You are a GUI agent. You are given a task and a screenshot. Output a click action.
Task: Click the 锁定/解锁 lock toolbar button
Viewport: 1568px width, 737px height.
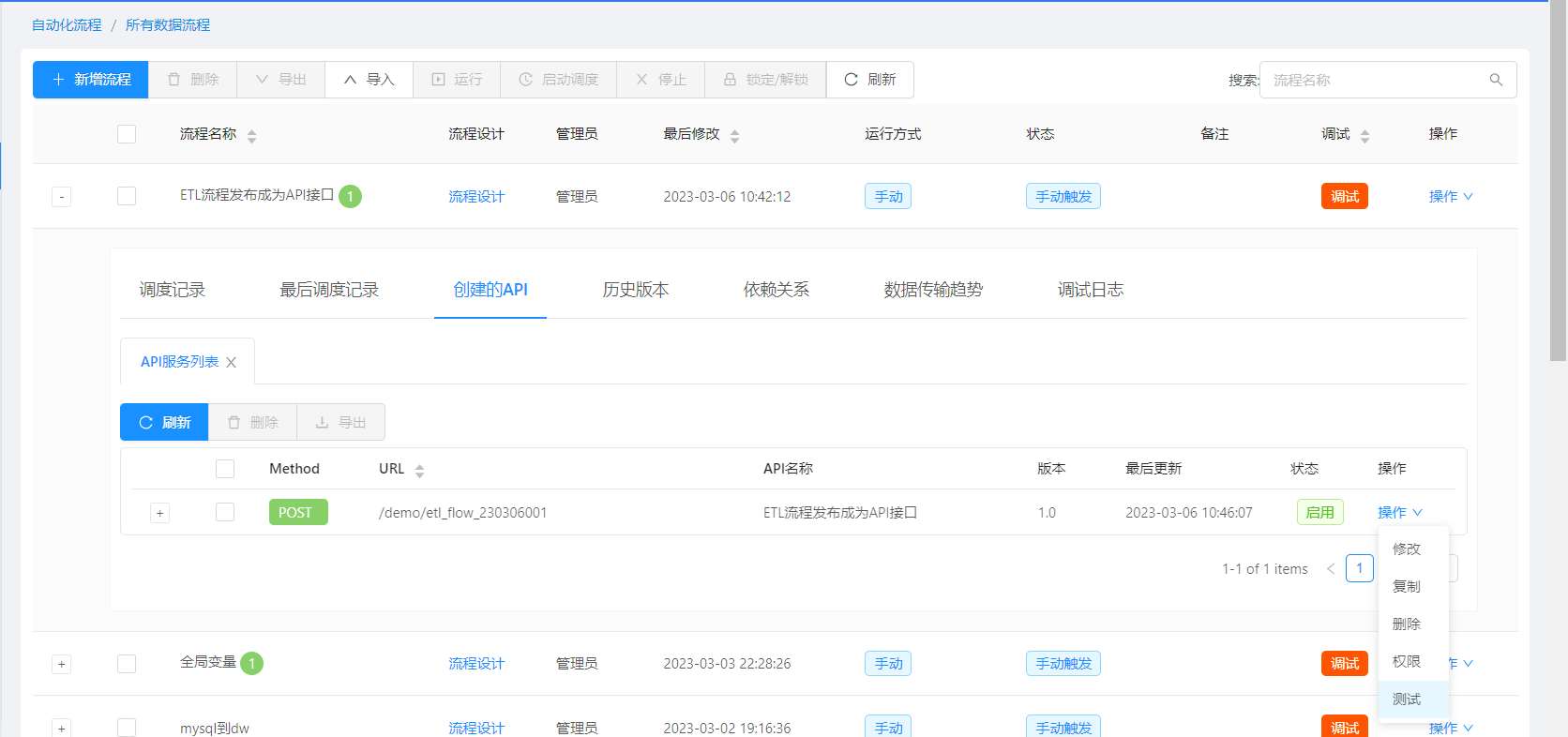coord(765,80)
